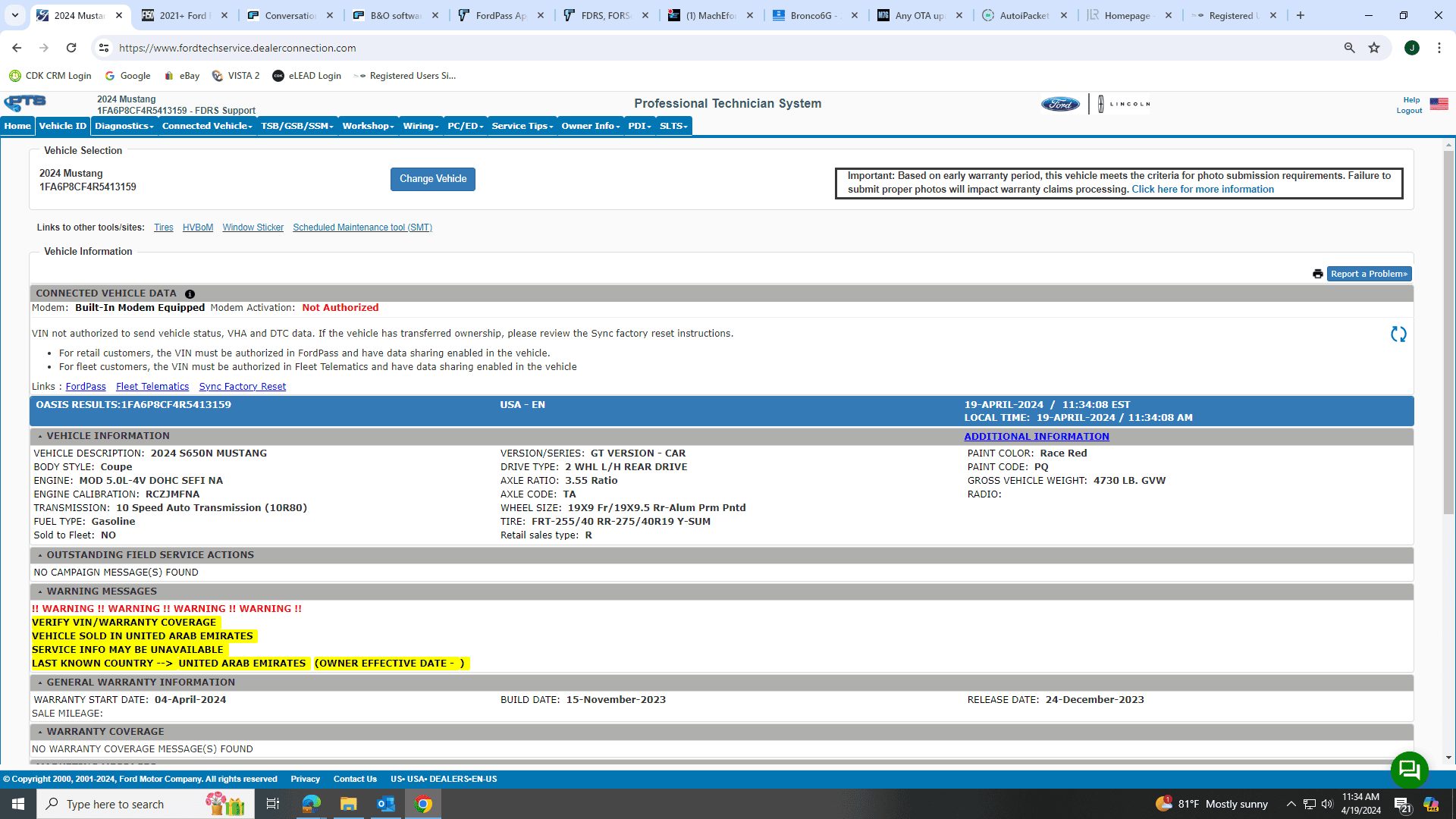Click the Windows search box
The width and height of the screenshot is (1456, 819).
(144, 804)
